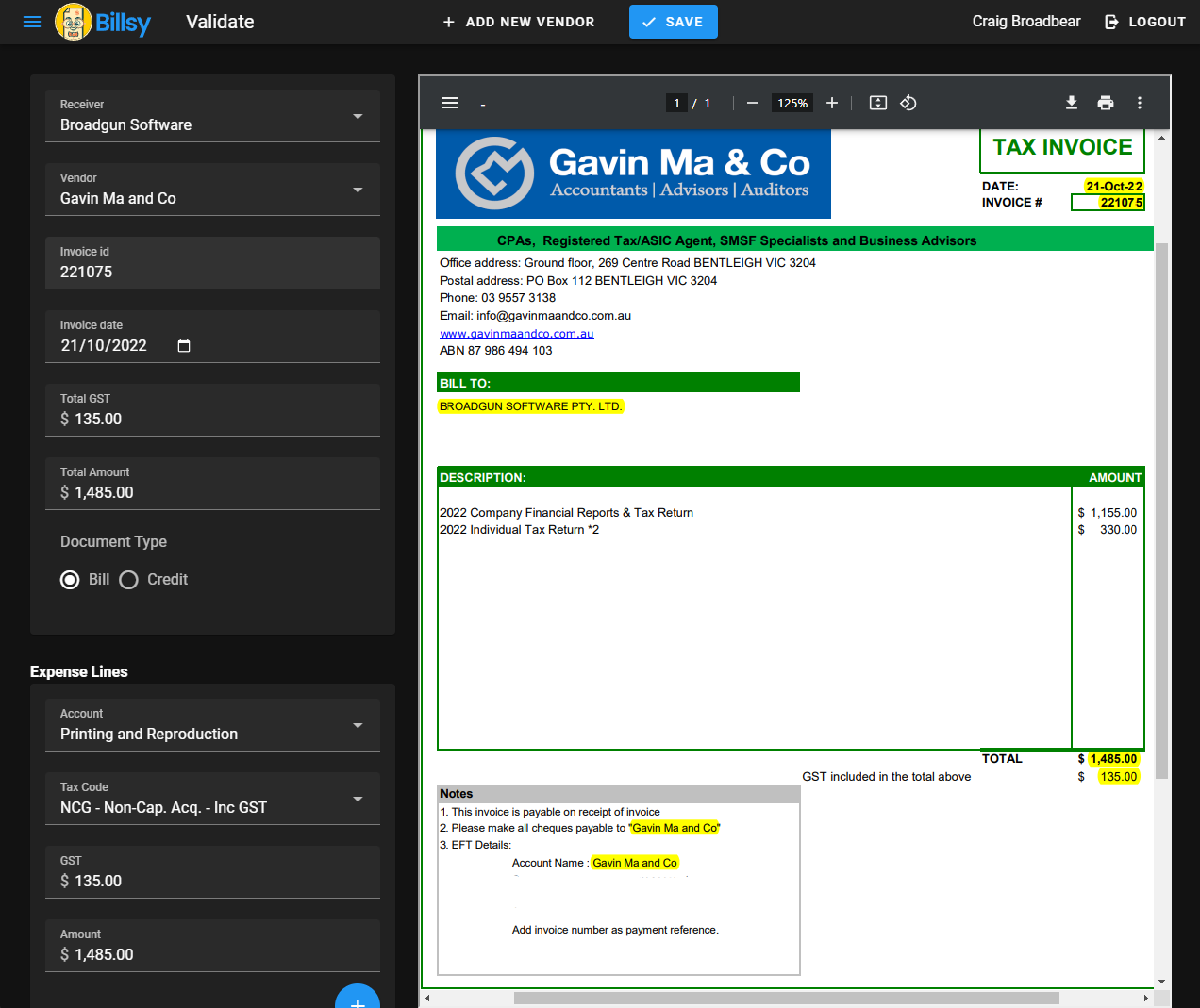Click '2022 Company Financial Reports & Tax Return'
This screenshot has width=1200, height=1008.
pyautogui.click(x=566, y=513)
